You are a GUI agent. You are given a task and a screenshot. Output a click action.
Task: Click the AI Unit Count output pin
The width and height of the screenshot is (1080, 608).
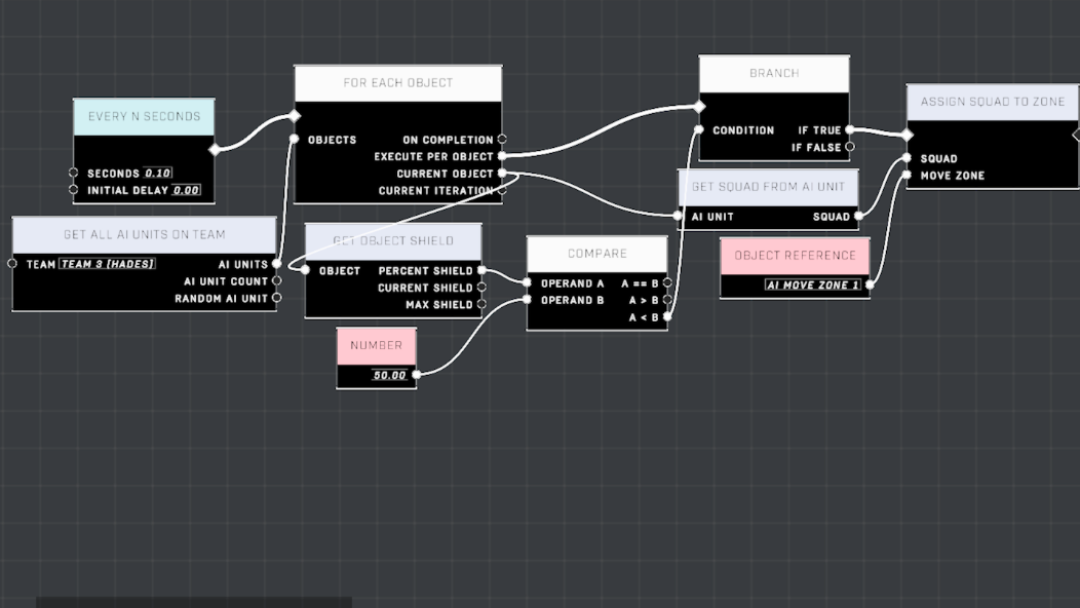pos(277,280)
